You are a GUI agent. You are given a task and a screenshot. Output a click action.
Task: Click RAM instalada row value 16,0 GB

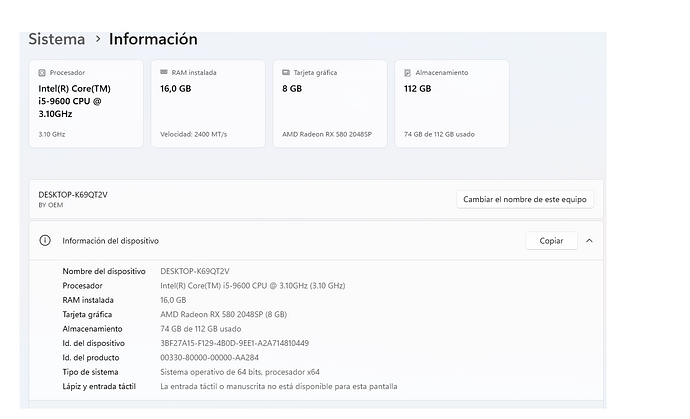tap(173, 300)
